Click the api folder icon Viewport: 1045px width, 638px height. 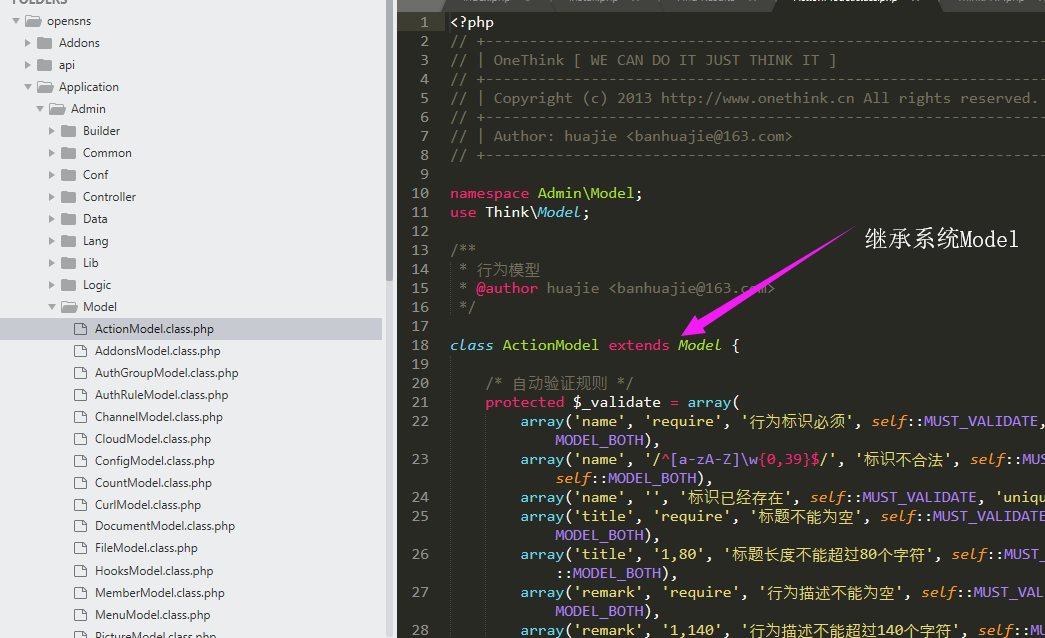[x=45, y=65]
